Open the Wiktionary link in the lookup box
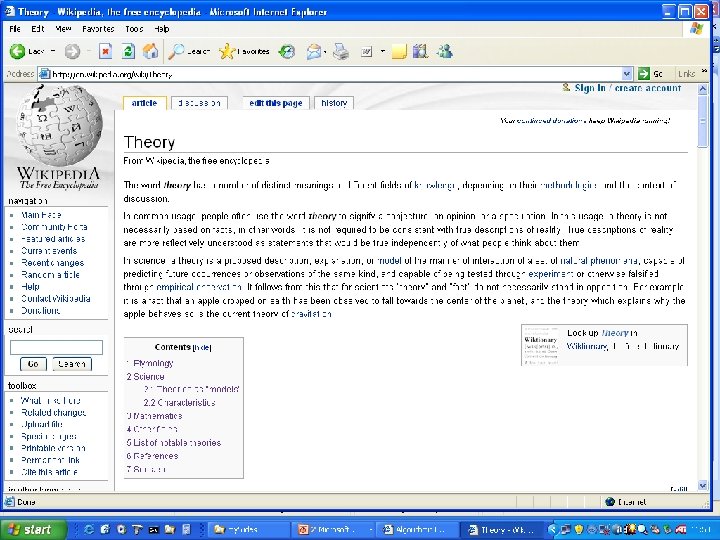This screenshot has width=720, height=540. [x=587, y=346]
